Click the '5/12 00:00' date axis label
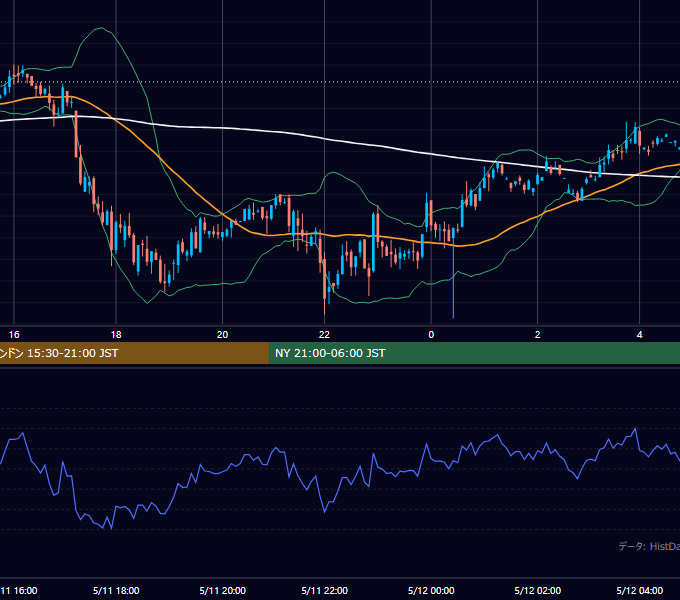This screenshot has height=600, width=680. [x=431, y=590]
